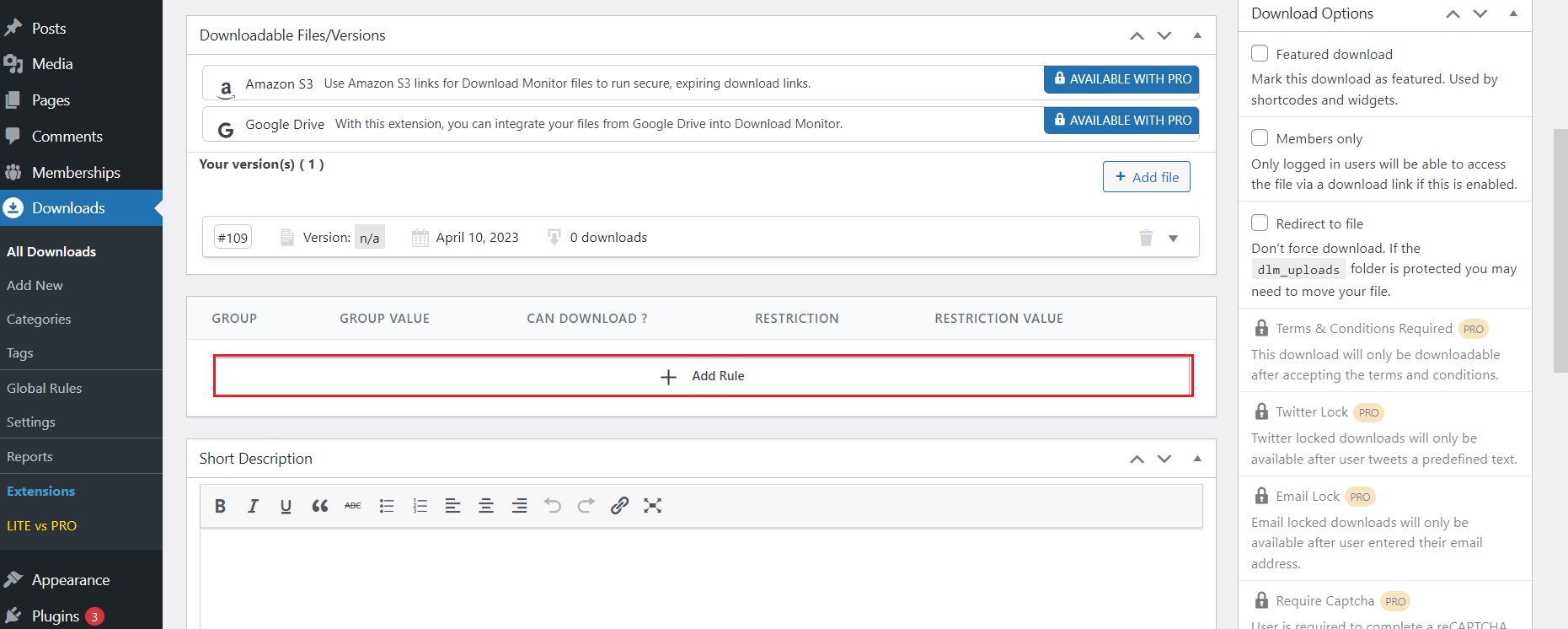Click PRO badge next to Require Captcha
This screenshot has width=1568, height=629.
[1395, 601]
